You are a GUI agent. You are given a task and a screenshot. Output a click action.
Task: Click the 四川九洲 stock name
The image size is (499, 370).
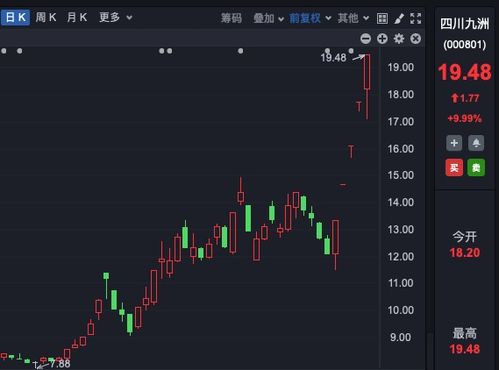(465, 24)
